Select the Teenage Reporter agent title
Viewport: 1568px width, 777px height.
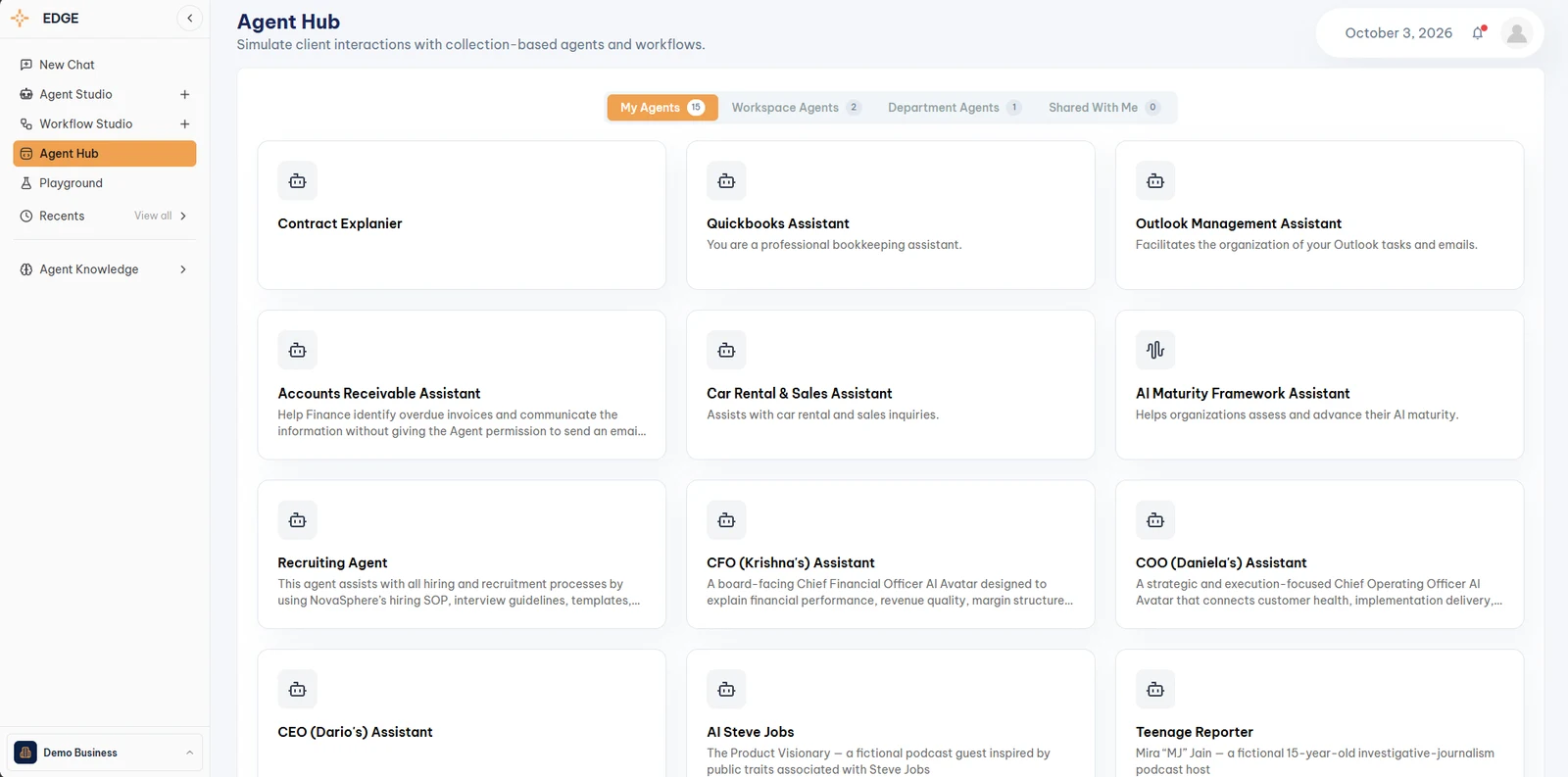click(x=1195, y=732)
